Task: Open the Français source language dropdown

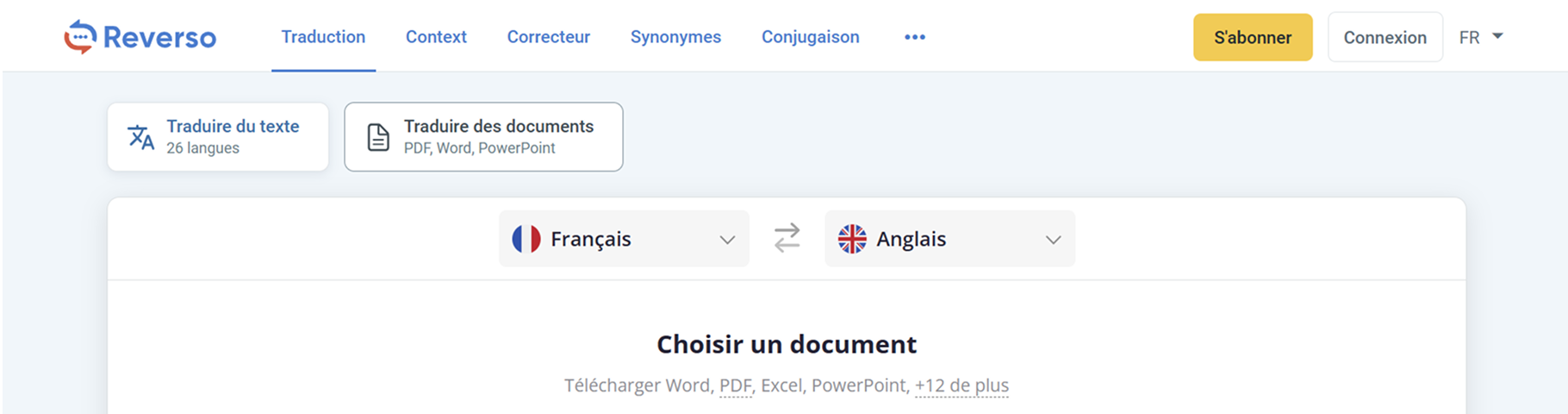Action: pos(624,239)
